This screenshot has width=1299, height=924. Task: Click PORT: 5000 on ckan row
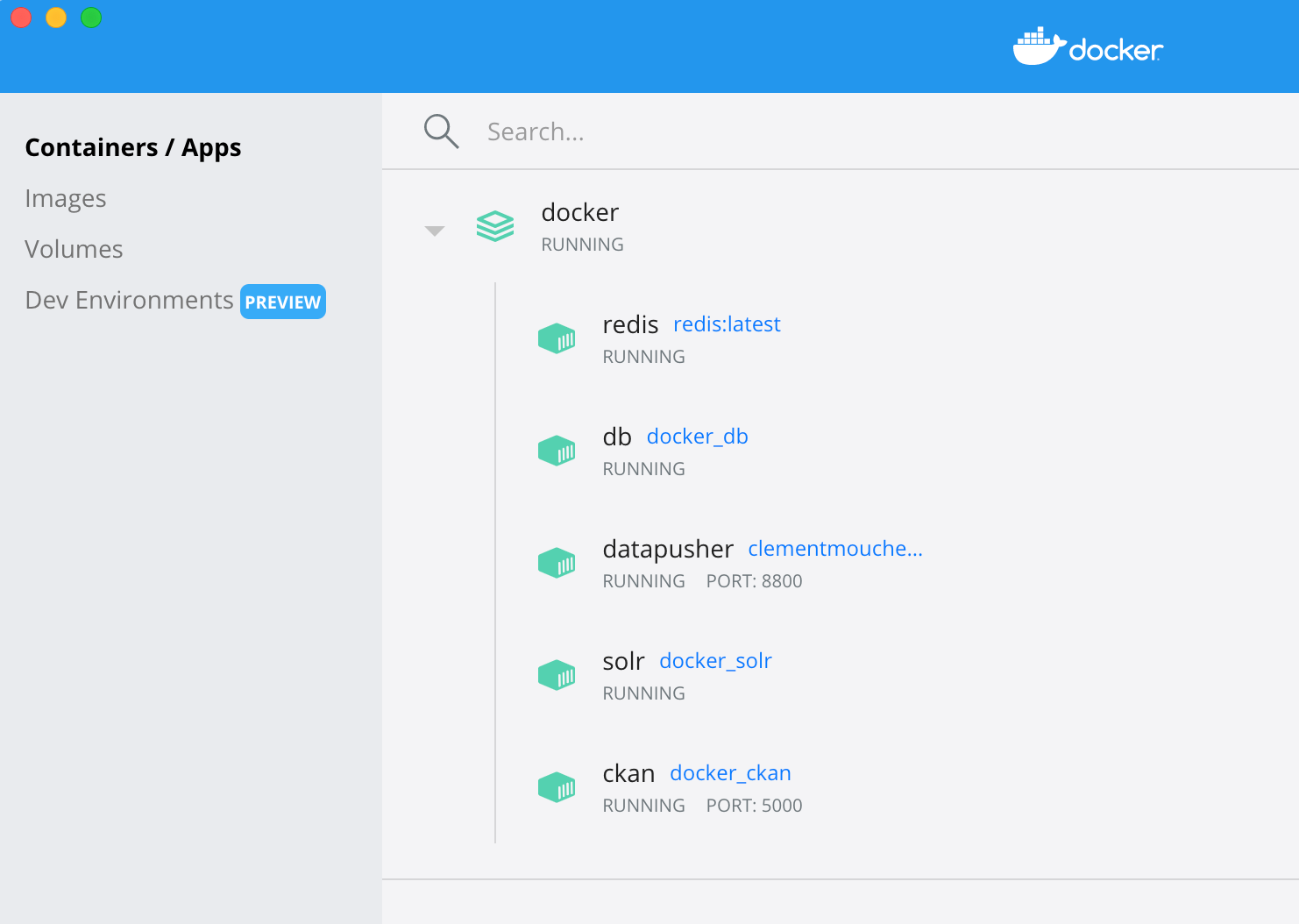pyautogui.click(x=755, y=806)
